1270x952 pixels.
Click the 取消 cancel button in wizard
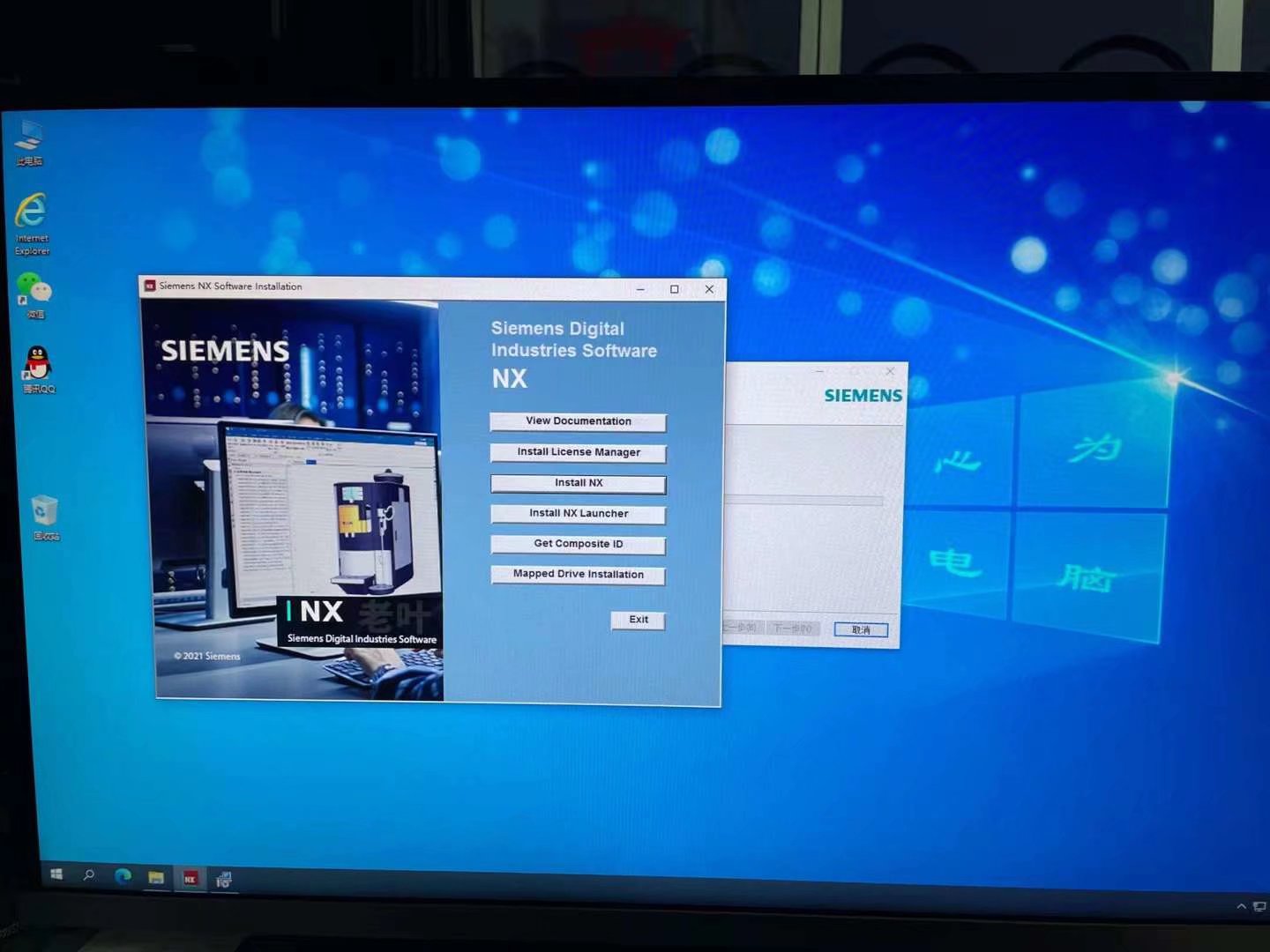click(x=861, y=630)
